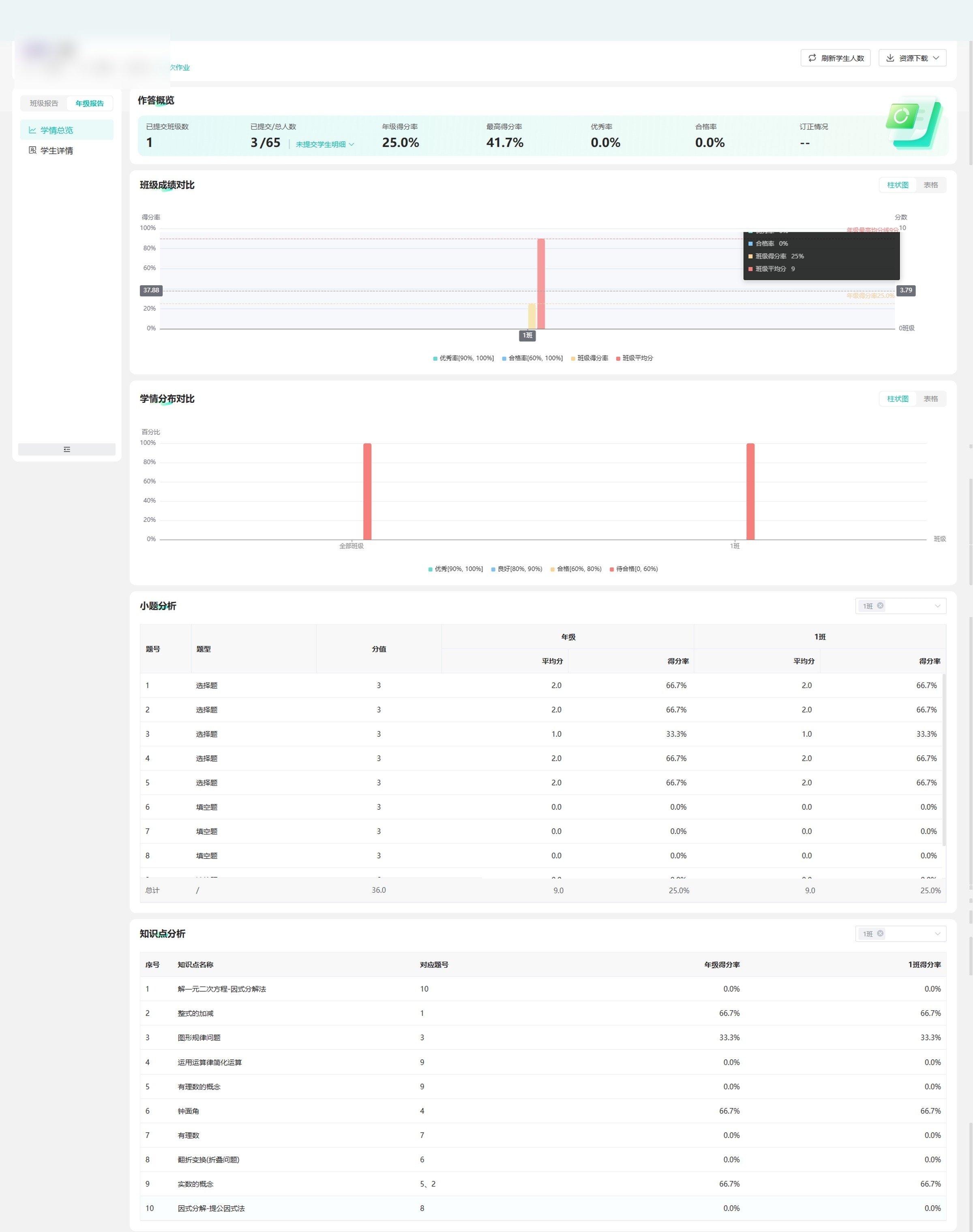The width and height of the screenshot is (973, 1232).
Task: Click the 小题分析 table vertical scrollbar
Action: 943,760
